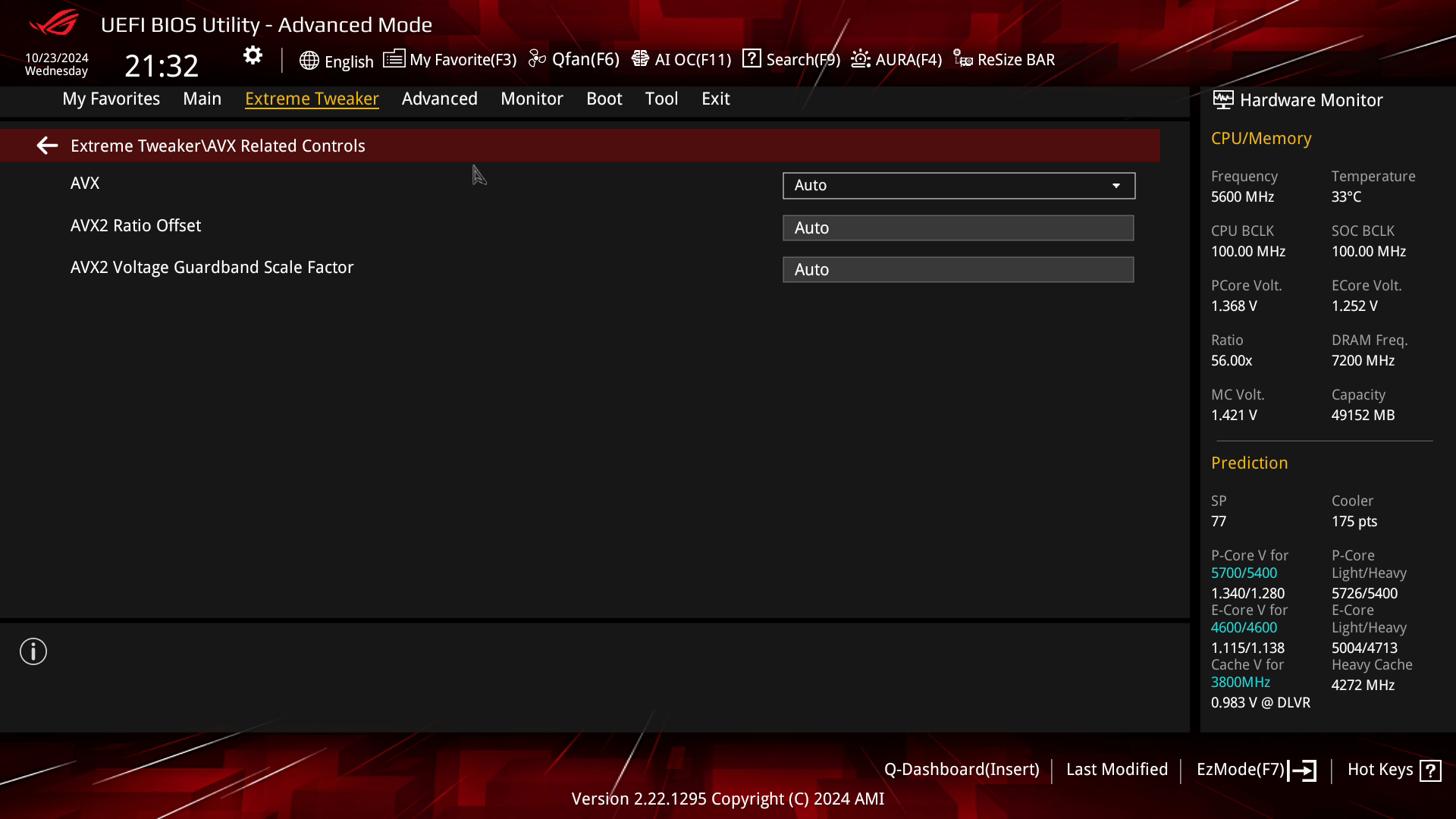Click the Hardware Monitor panel icon
This screenshot has width=1456, height=819.
tap(1222, 99)
